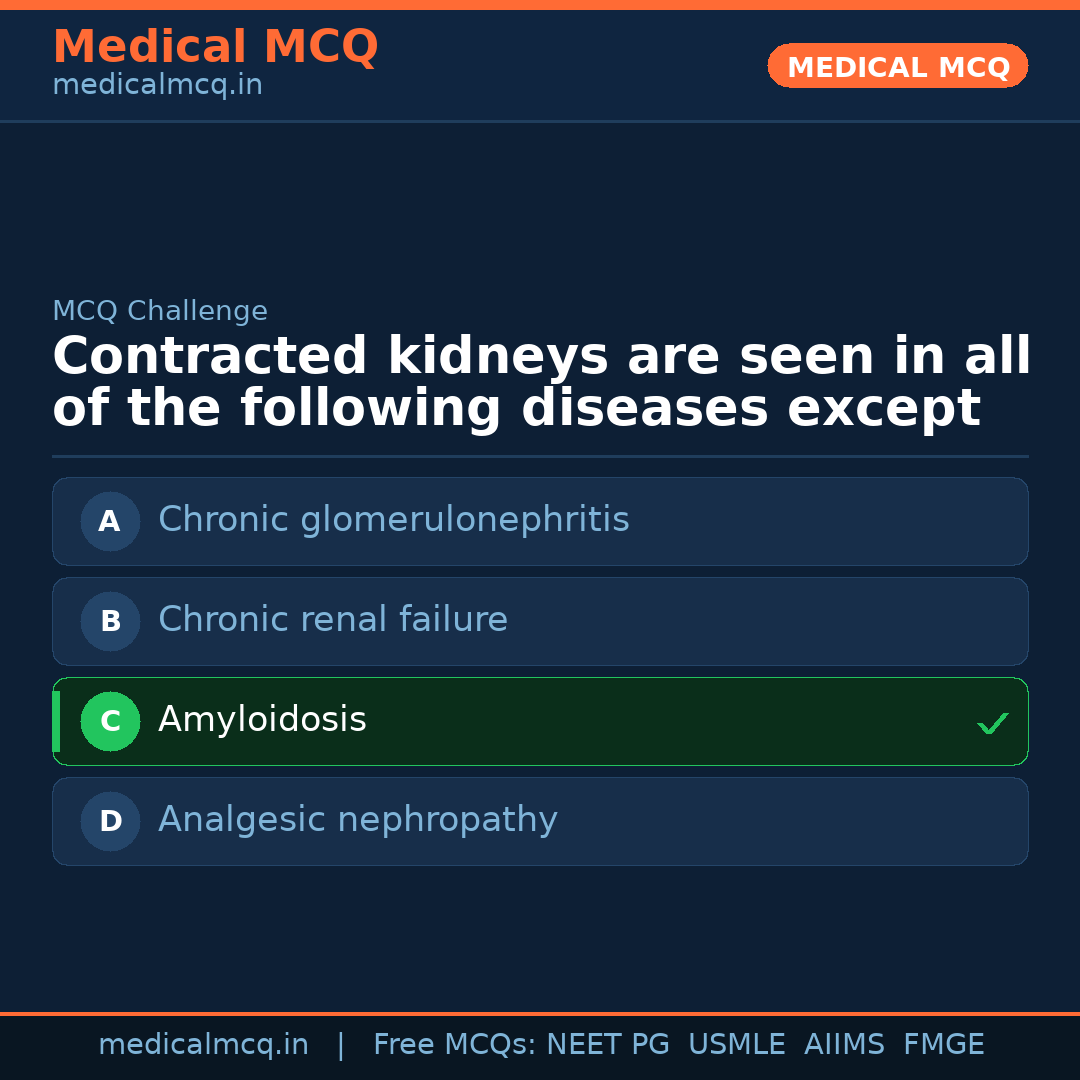This screenshot has width=1080, height=1080.
Task: Select letter B option circle
Action: 110,621
